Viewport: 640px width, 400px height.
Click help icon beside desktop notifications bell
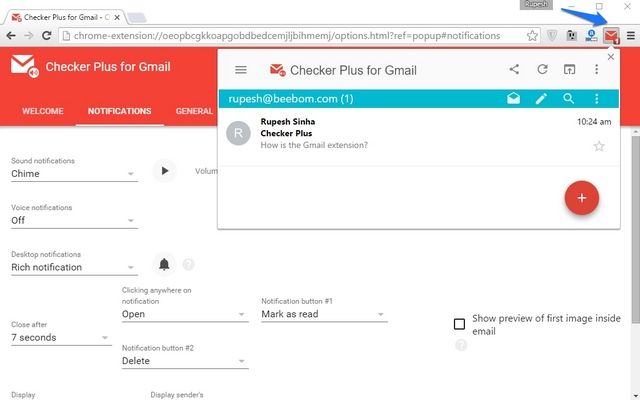(188, 264)
